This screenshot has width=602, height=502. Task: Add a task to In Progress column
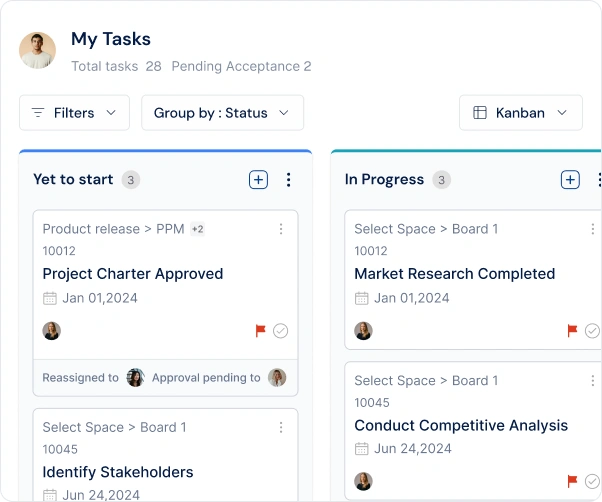tap(570, 180)
